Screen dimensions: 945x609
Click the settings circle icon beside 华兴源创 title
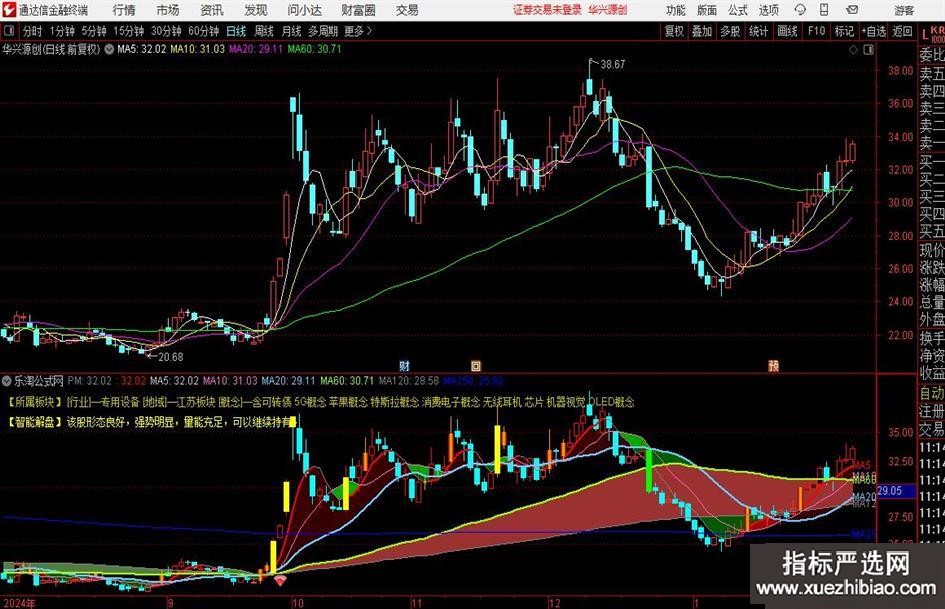[x=109, y=48]
